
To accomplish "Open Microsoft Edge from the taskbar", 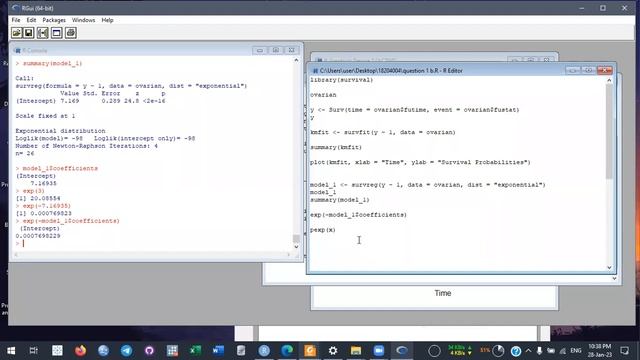I will (x=287, y=351).
